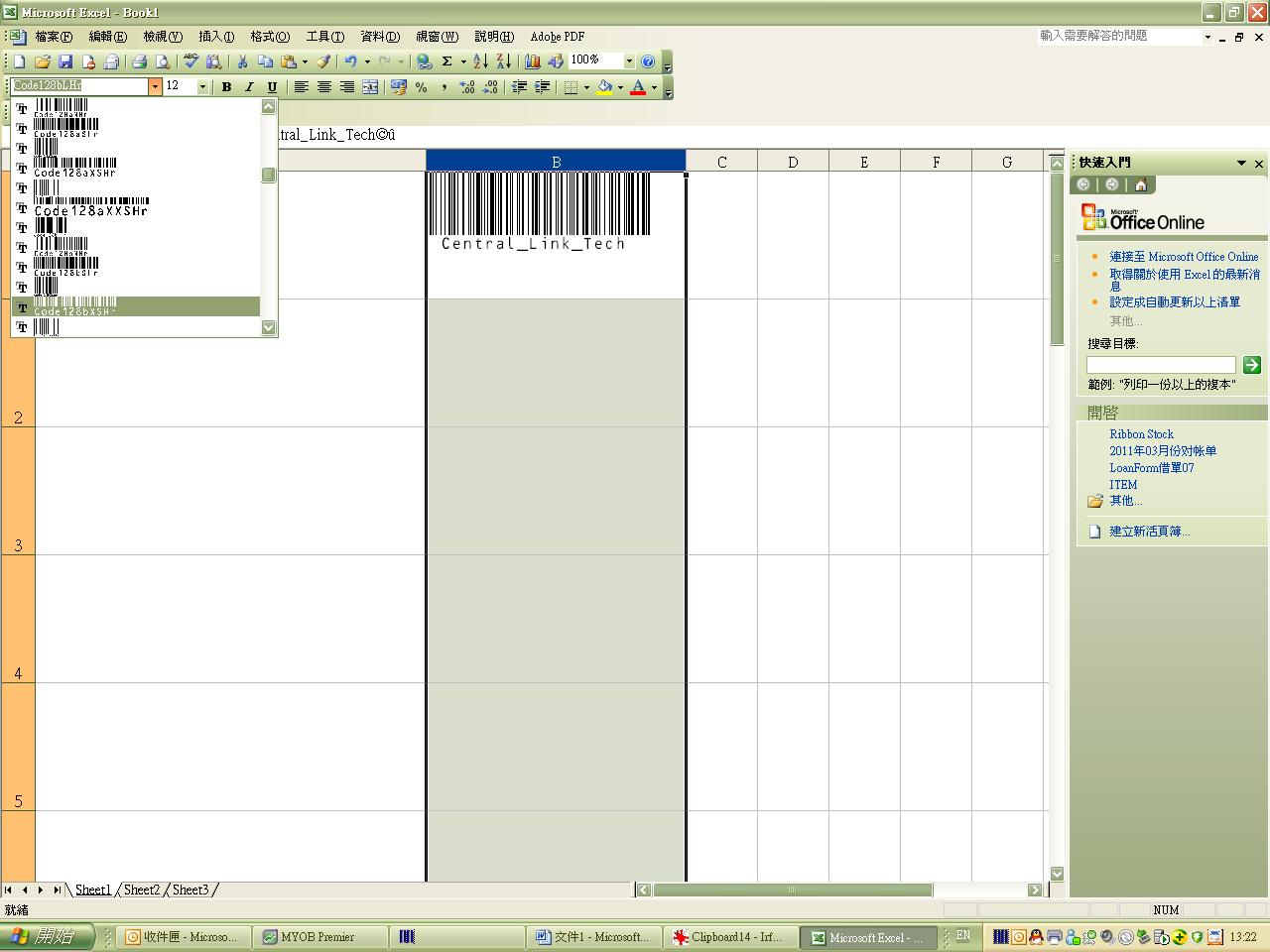Viewport: 1270px width, 952px height.
Task: Open the 資料(D) menu
Action: 380,37
